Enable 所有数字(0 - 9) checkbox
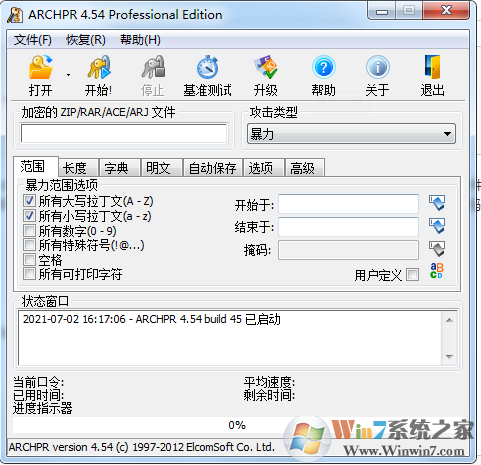481x465 pixels. point(29,230)
